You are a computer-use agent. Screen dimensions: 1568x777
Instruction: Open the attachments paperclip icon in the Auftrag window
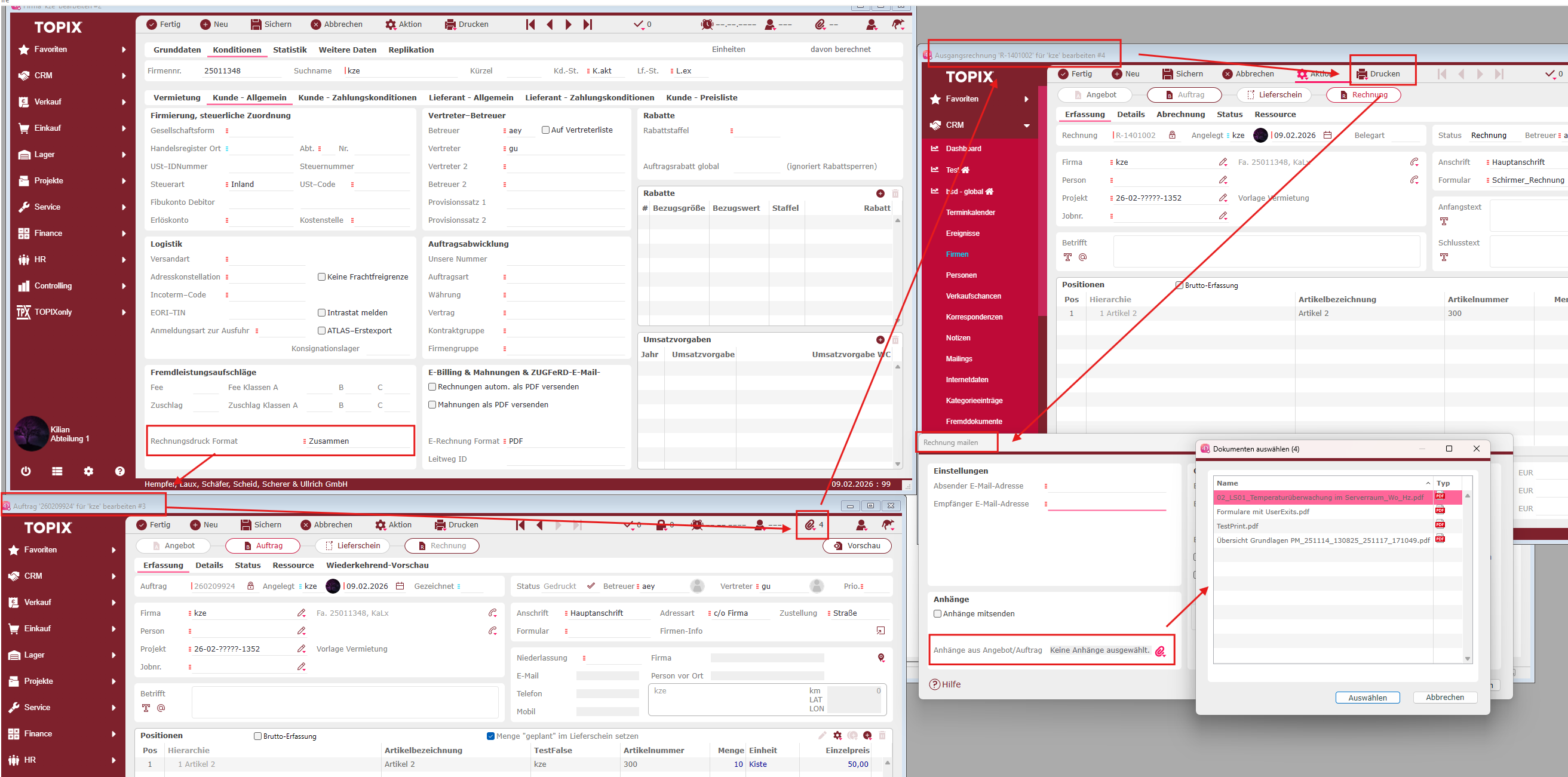click(809, 524)
